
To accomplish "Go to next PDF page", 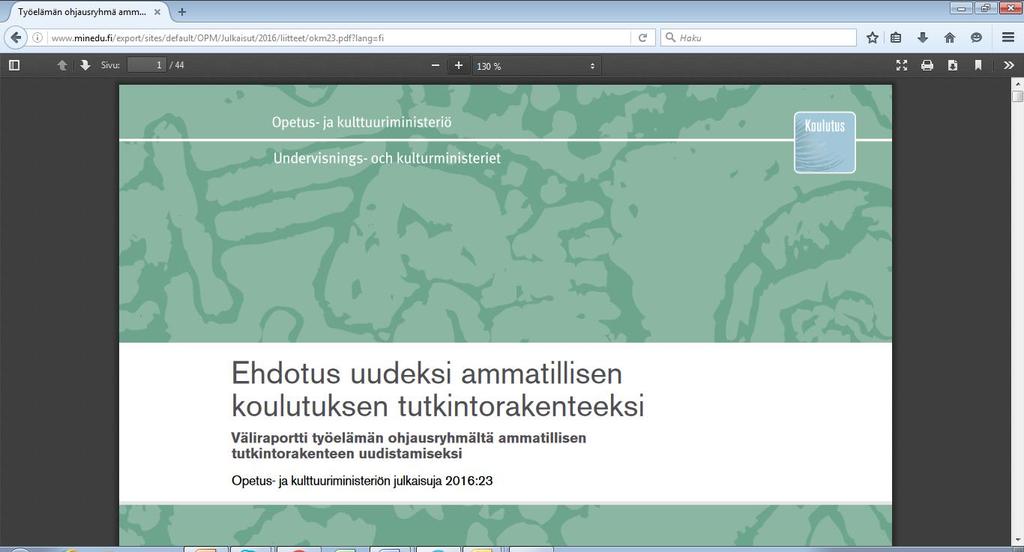I will pos(85,65).
